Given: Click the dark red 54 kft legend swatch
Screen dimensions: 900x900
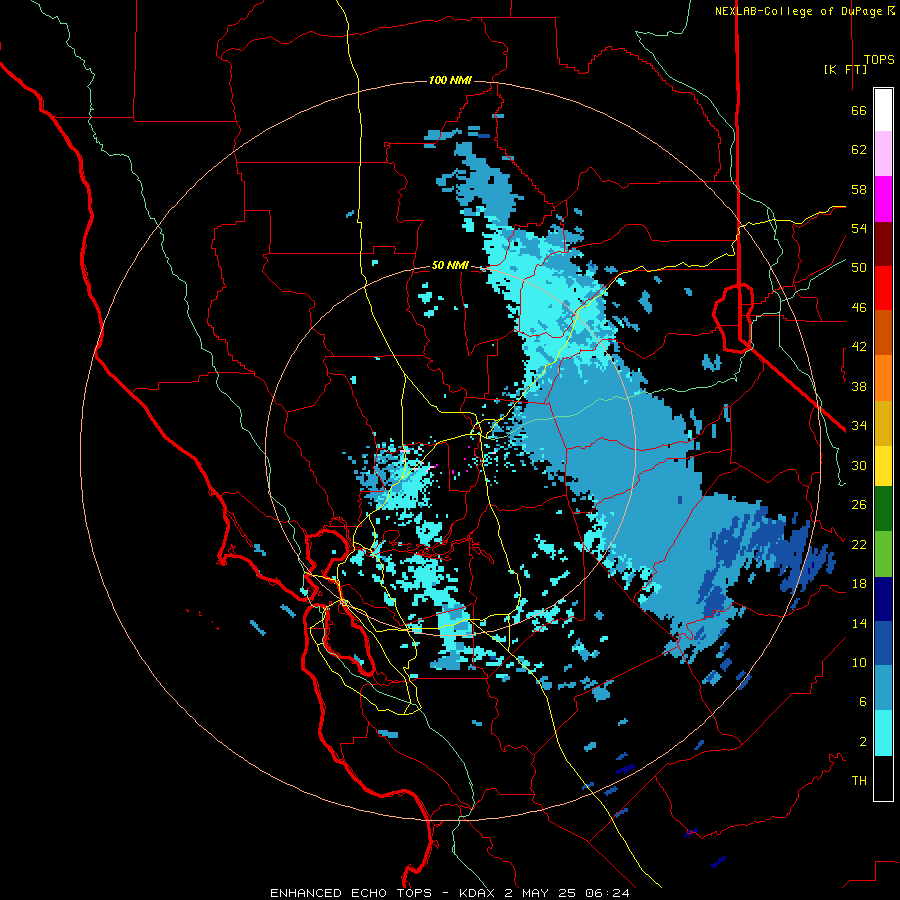Looking at the screenshot, I should click(883, 244).
